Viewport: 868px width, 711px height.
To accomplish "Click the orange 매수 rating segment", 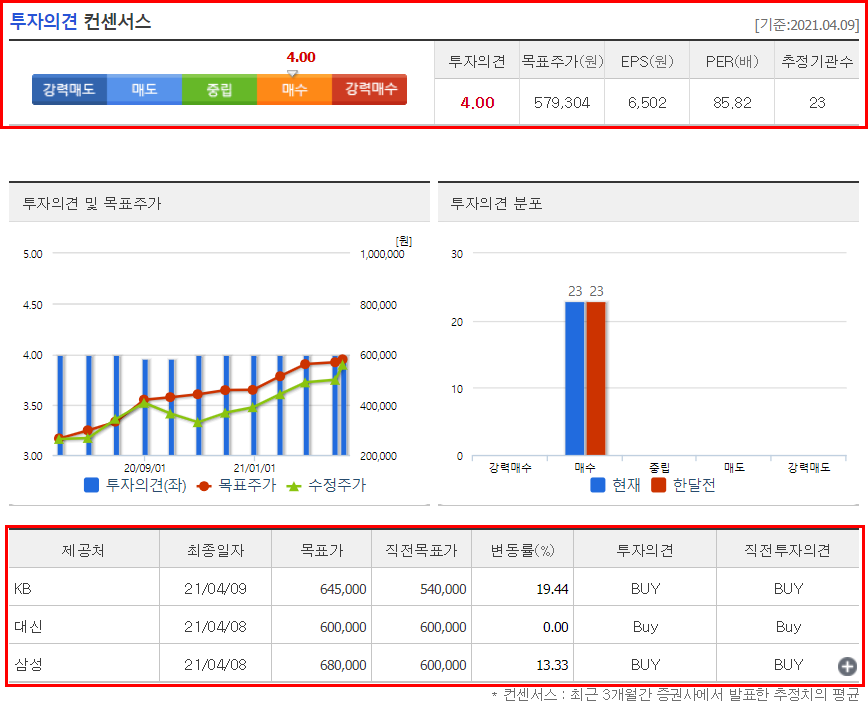I will [x=294, y=89].
